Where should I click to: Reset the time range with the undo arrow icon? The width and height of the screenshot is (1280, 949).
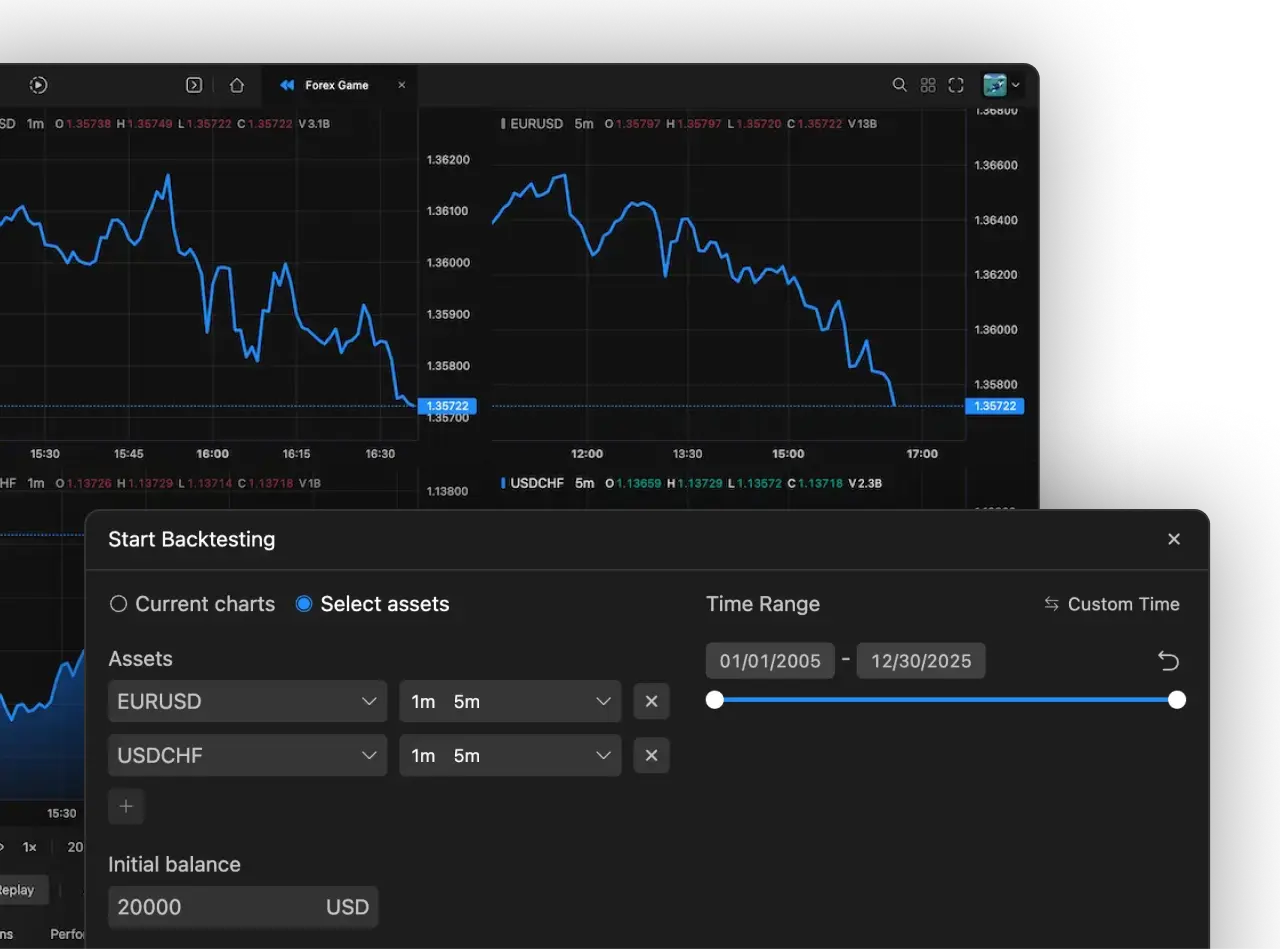click(1167, 660)
